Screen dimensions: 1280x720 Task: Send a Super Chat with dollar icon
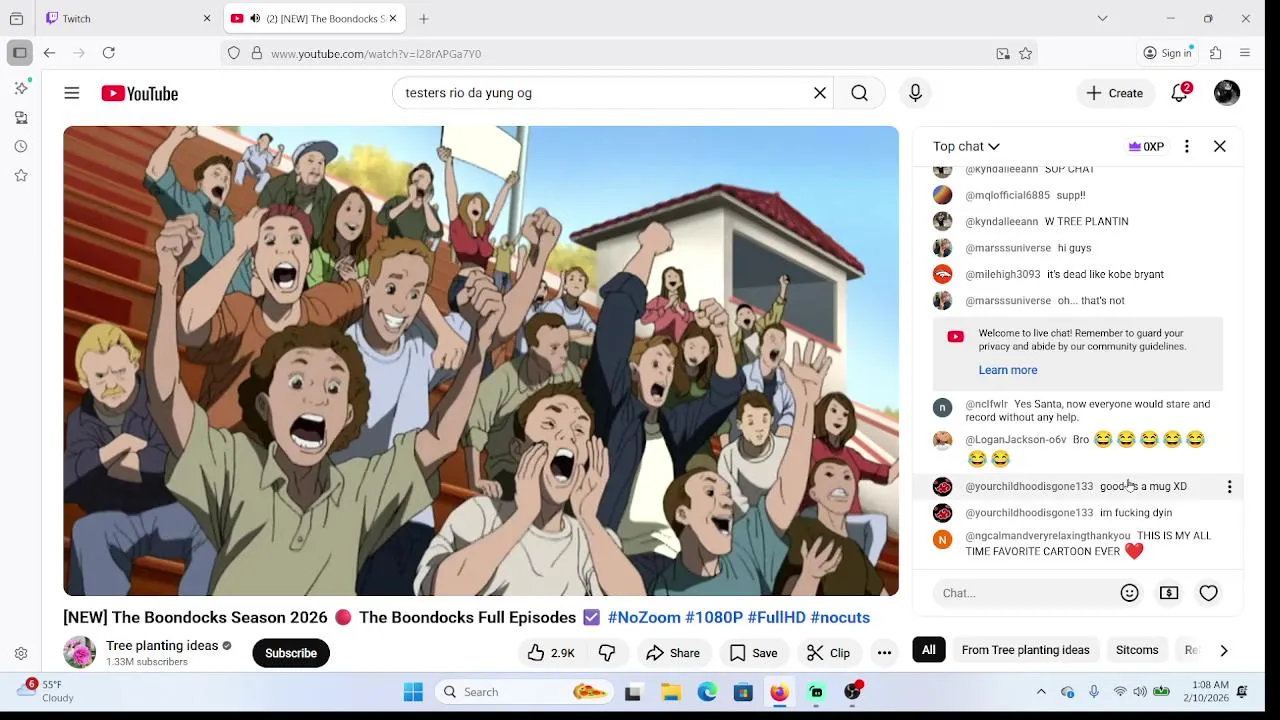point(1169,593)
